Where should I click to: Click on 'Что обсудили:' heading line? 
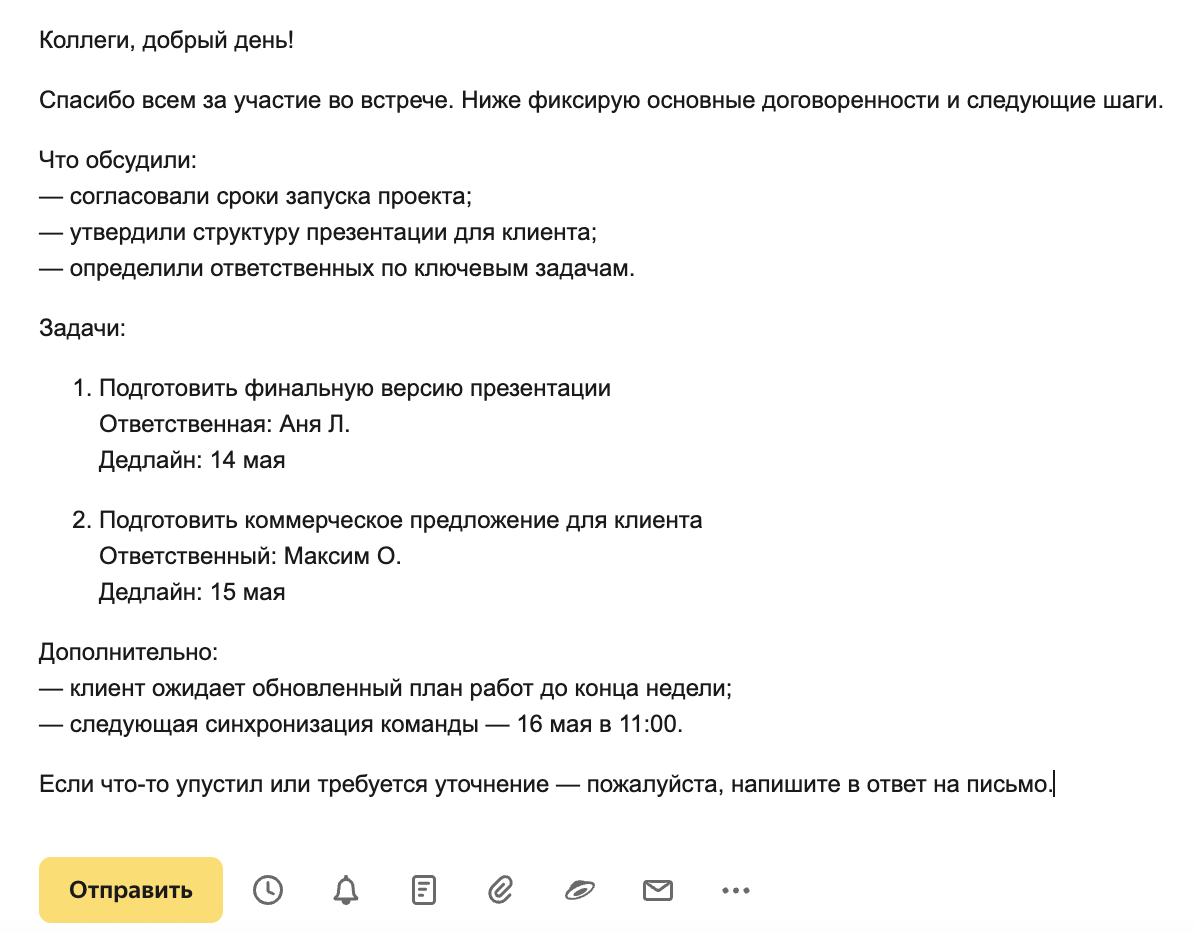click(x=117, y=160)
